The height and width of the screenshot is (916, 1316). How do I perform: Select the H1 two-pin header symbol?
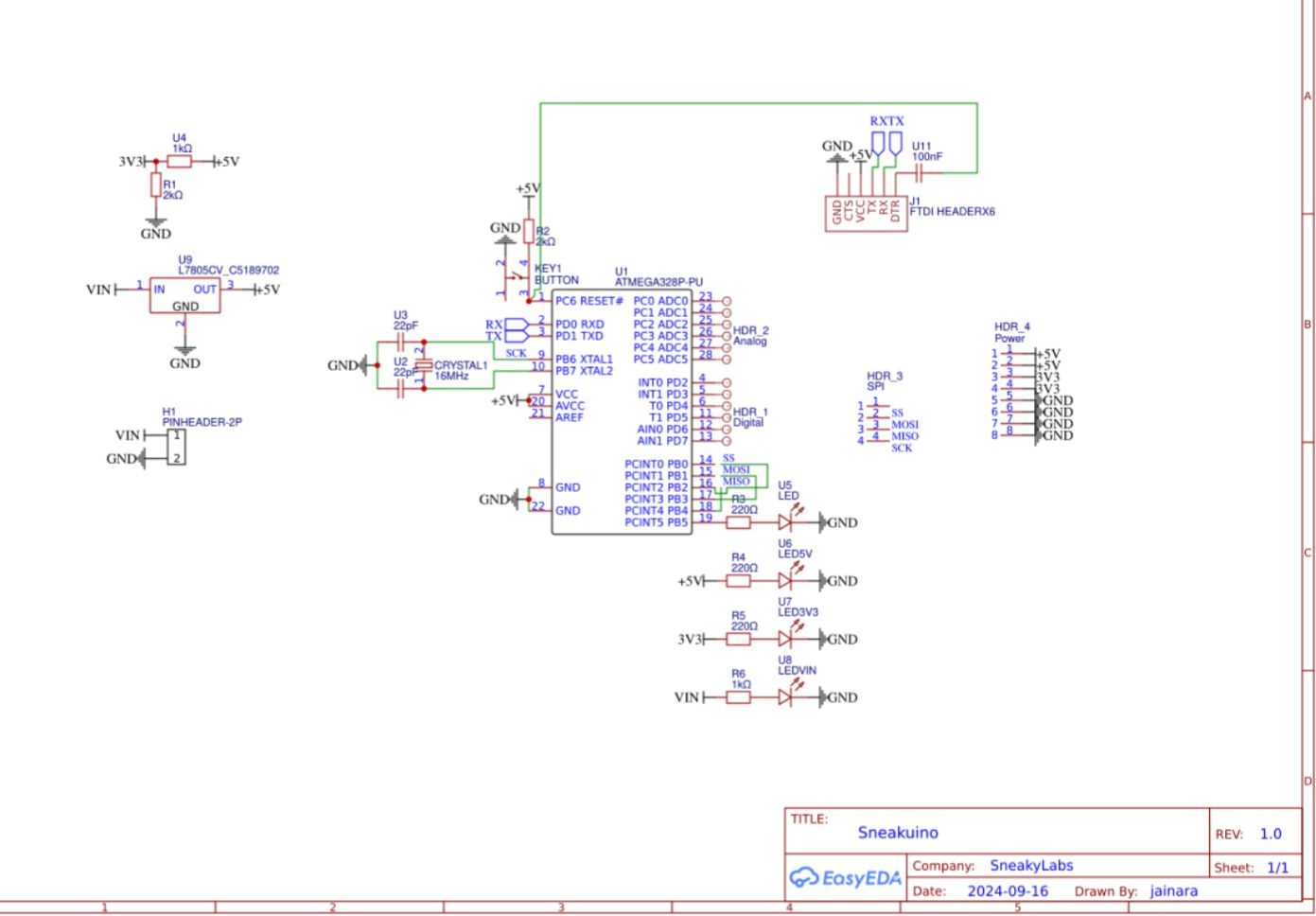point(176,447)
